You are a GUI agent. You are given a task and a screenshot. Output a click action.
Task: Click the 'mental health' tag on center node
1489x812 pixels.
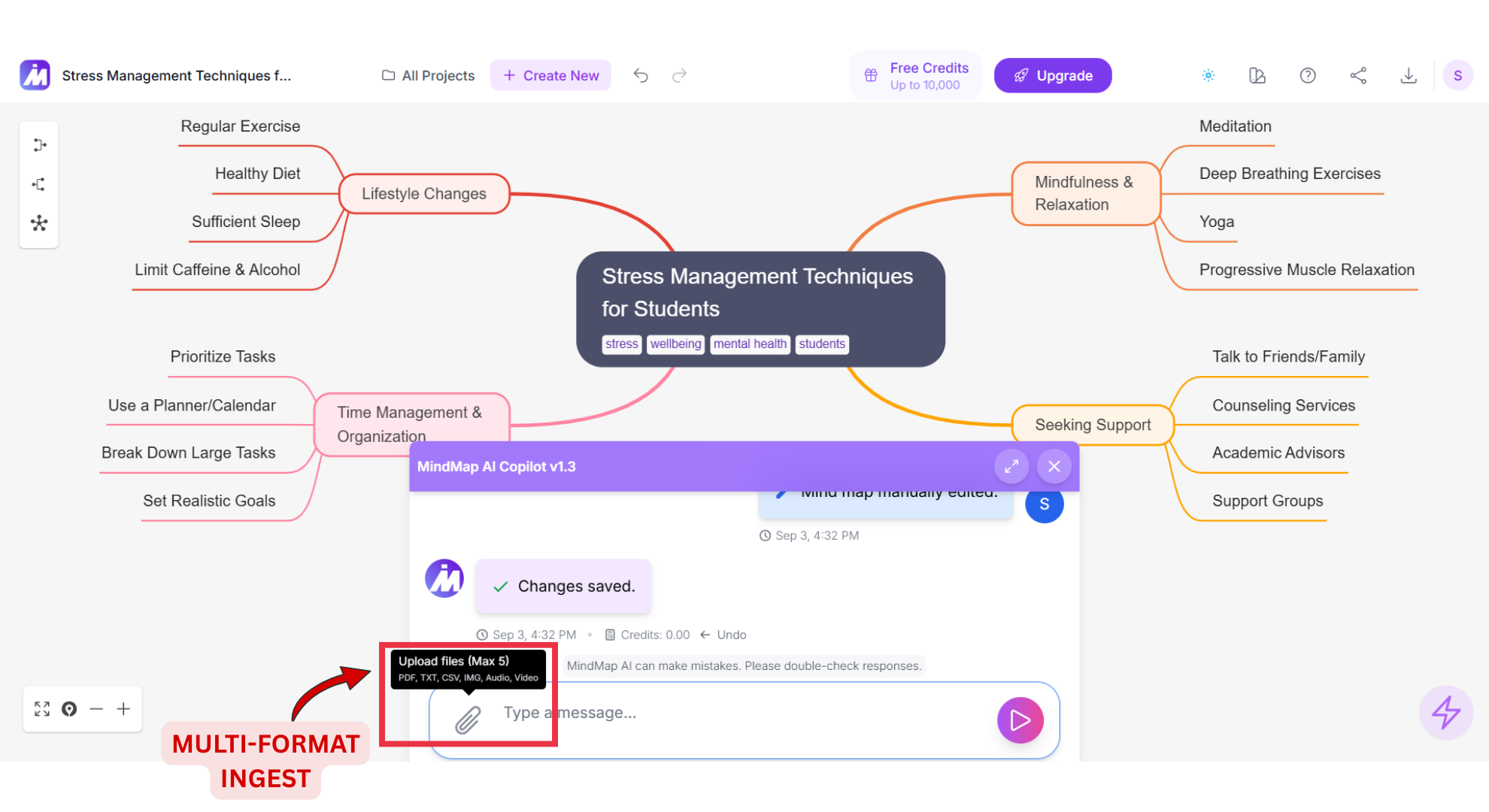[x=750, y=344]
